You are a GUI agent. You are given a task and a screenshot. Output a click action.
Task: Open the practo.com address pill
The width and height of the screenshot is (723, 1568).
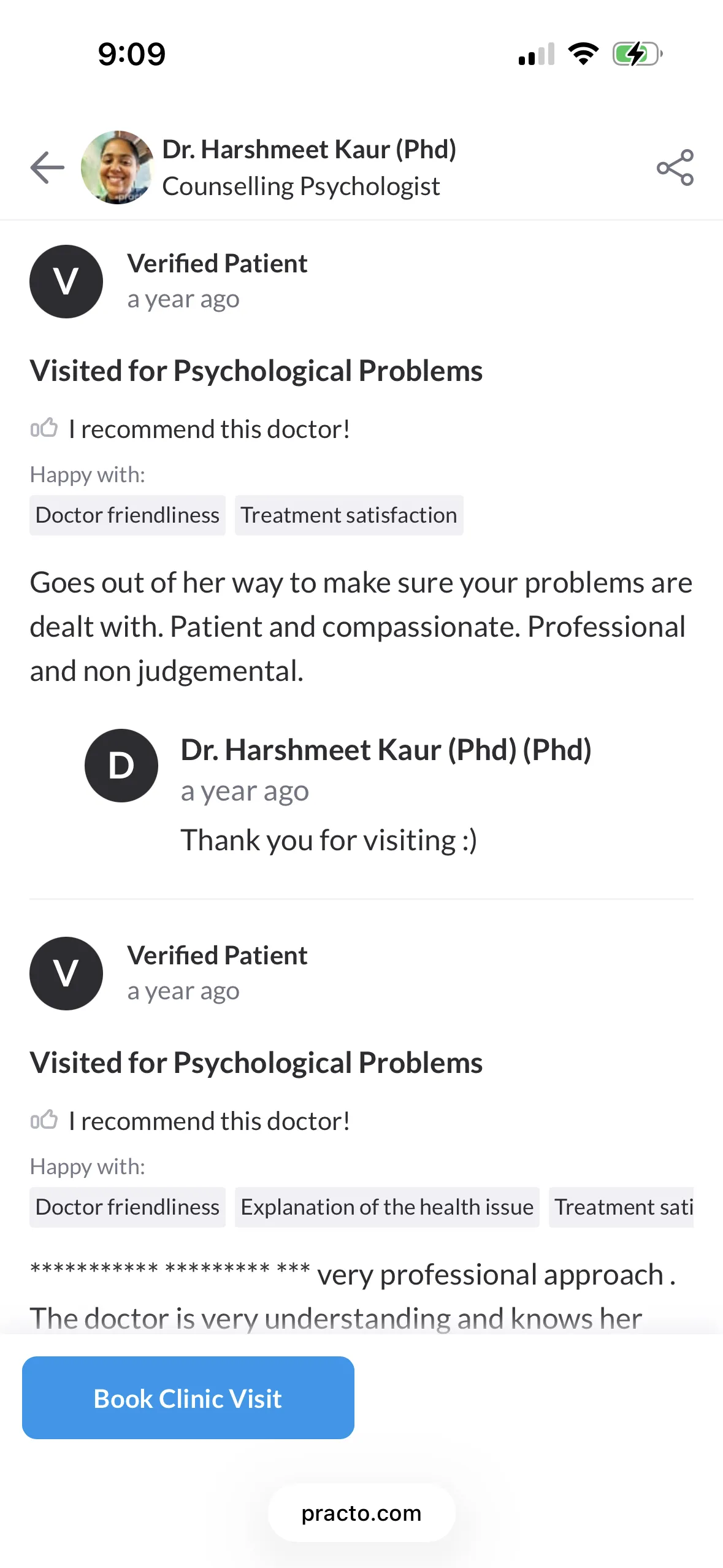point(362,1513)
